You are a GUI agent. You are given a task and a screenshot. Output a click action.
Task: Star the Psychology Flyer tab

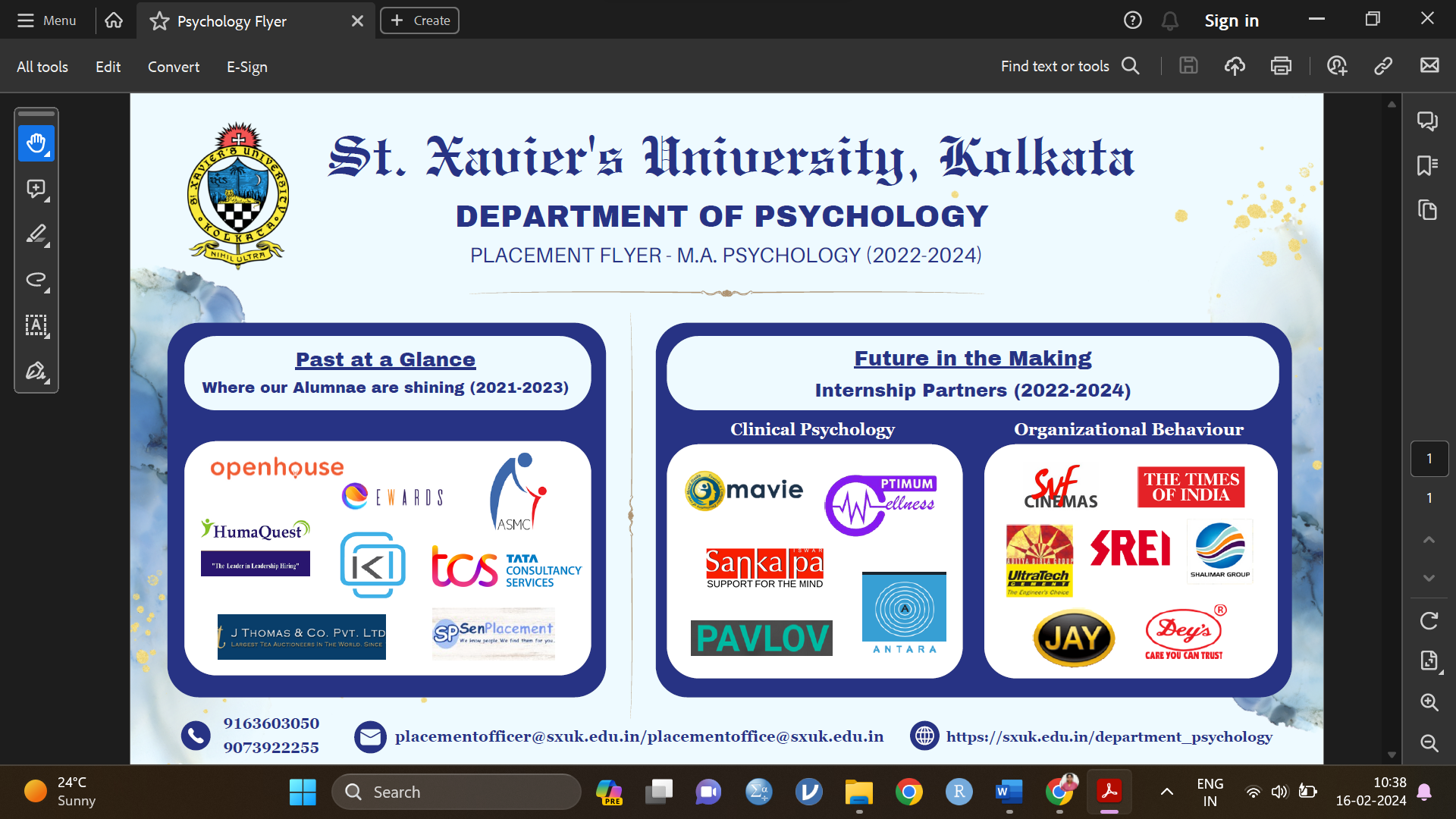(159, 21)
